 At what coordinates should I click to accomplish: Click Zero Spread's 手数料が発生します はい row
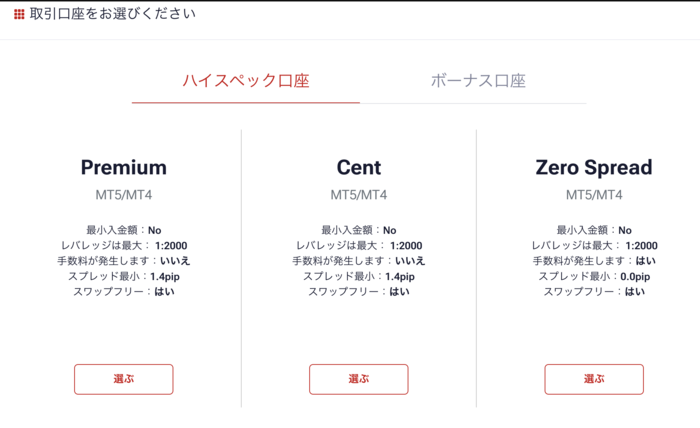[594, 261]
